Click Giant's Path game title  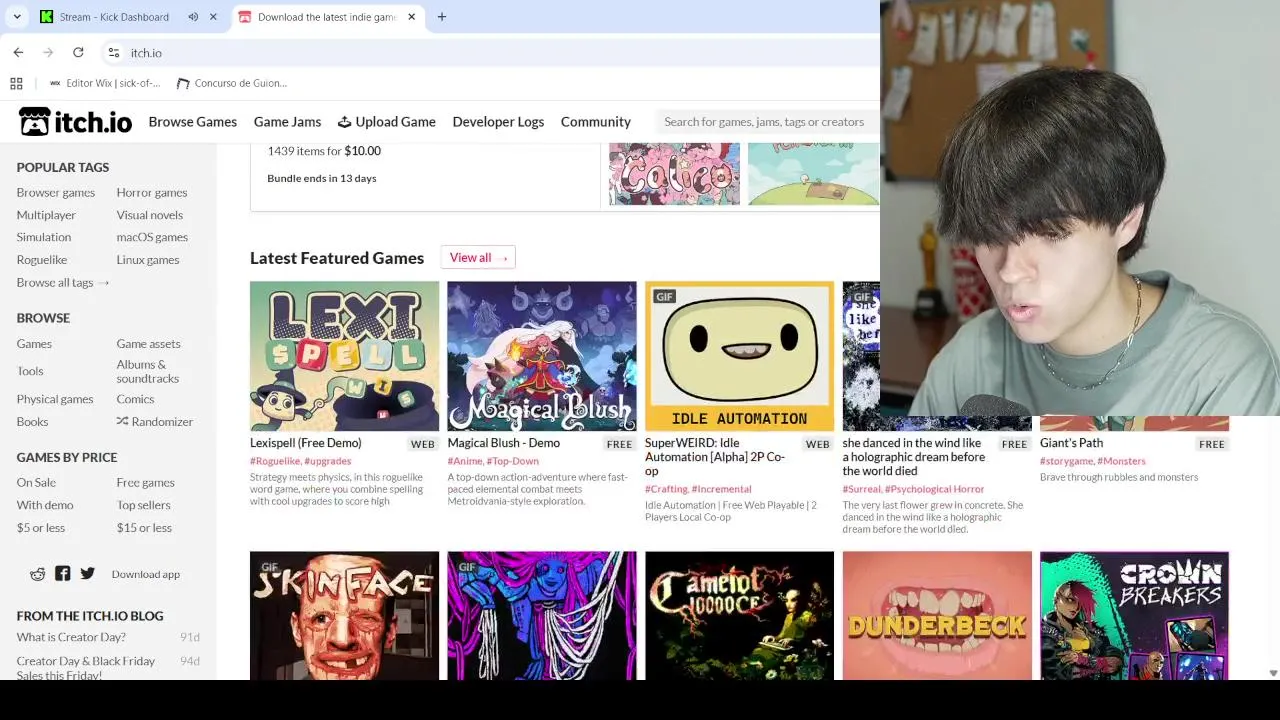click(1071, 443)
